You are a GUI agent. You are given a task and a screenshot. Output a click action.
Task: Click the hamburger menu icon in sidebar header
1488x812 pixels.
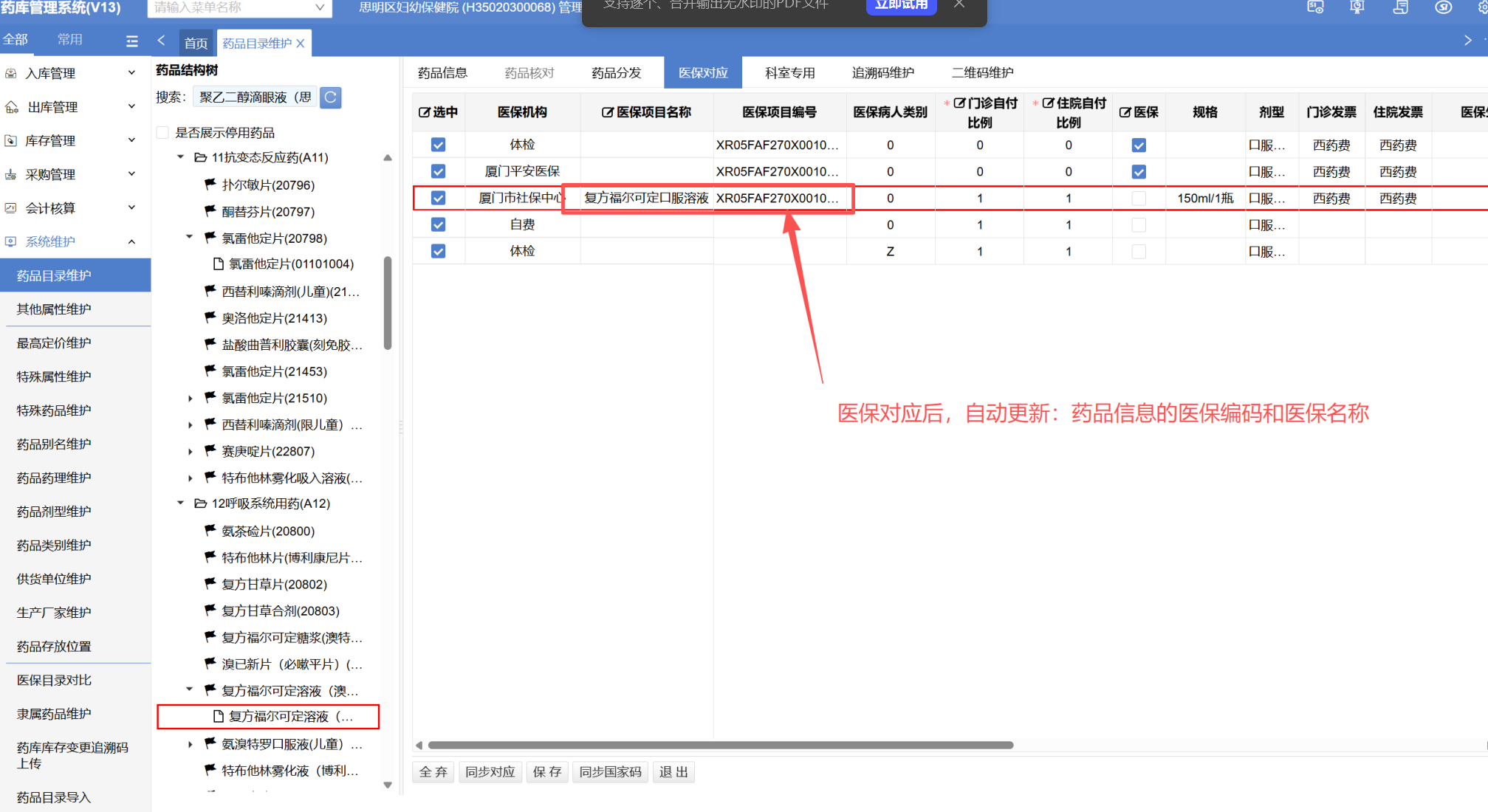132,41
